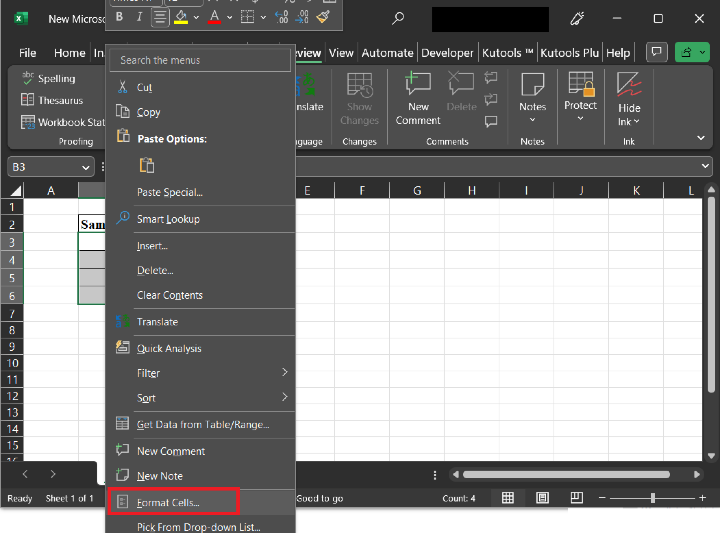Choose Clear Contents in context menu
The width and height of the screenshot is (720, 533).
click(x=200, y=295)
